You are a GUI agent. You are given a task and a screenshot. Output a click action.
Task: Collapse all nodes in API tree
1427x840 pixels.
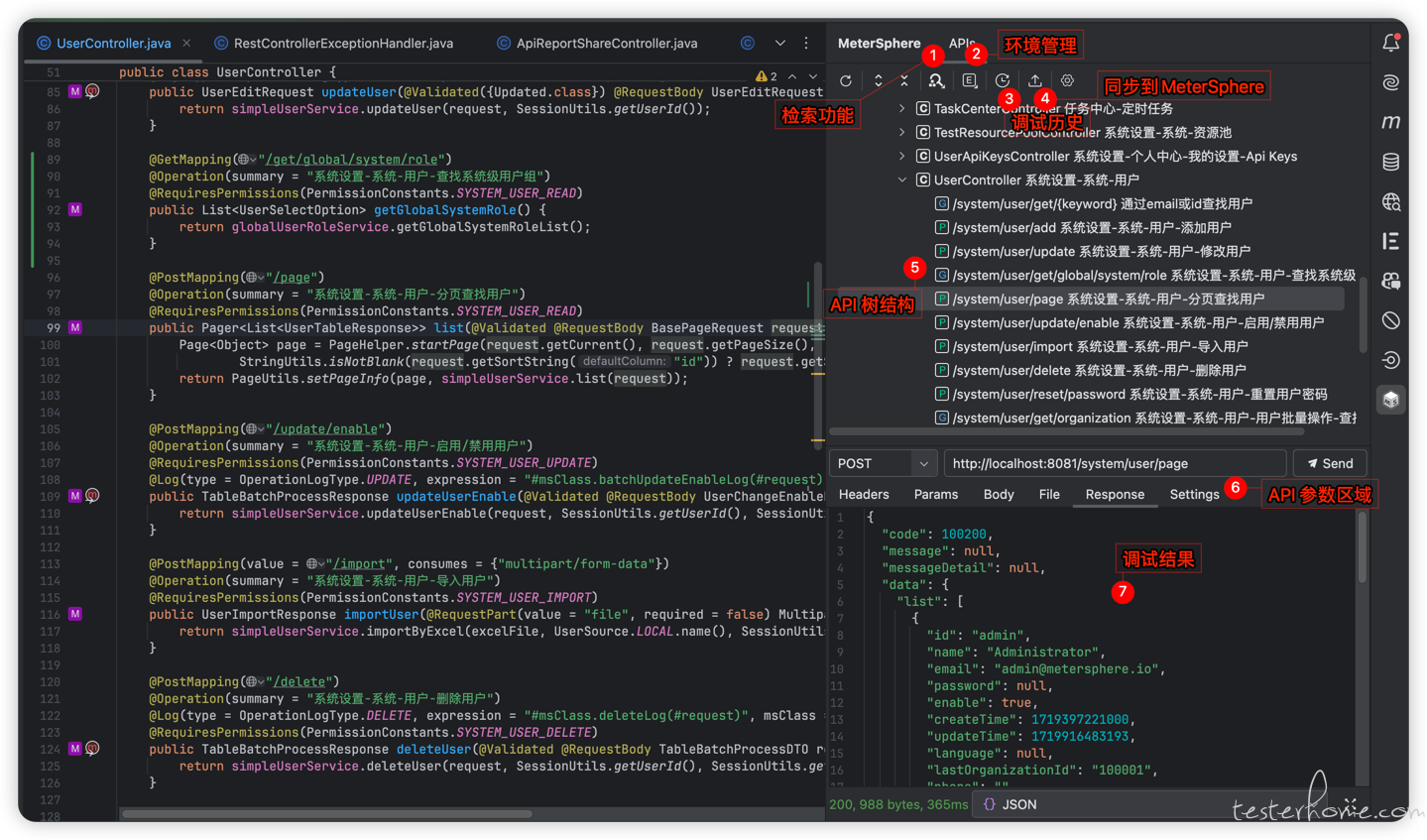click(904, 81)
